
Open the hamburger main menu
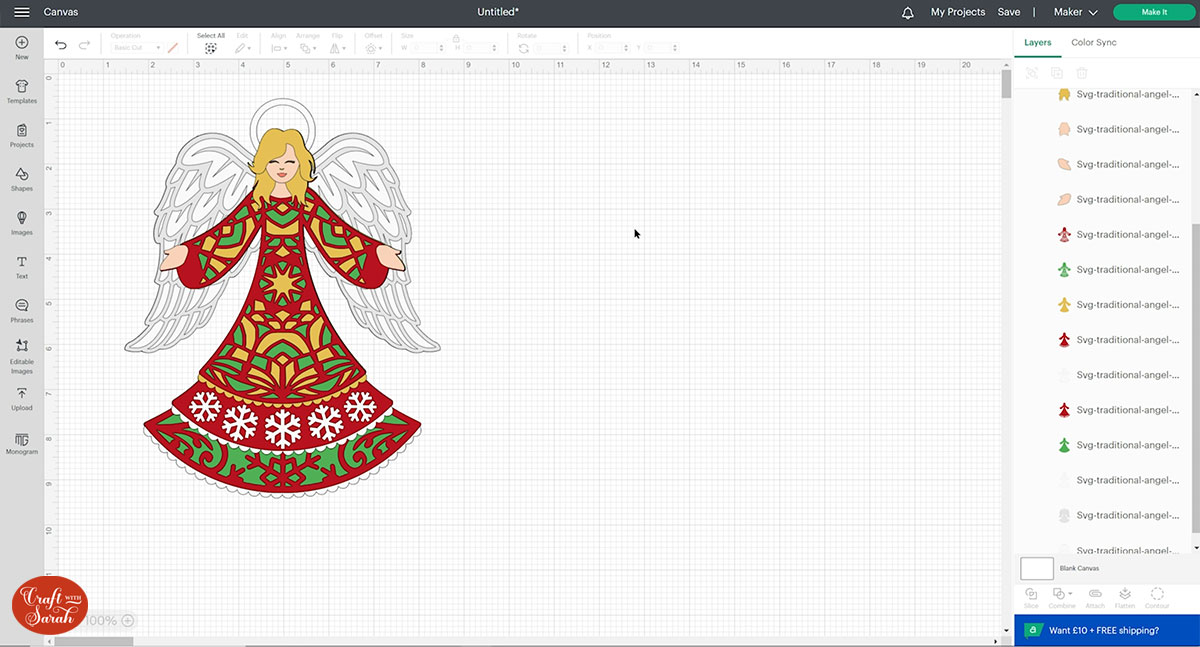coord(21,12)
